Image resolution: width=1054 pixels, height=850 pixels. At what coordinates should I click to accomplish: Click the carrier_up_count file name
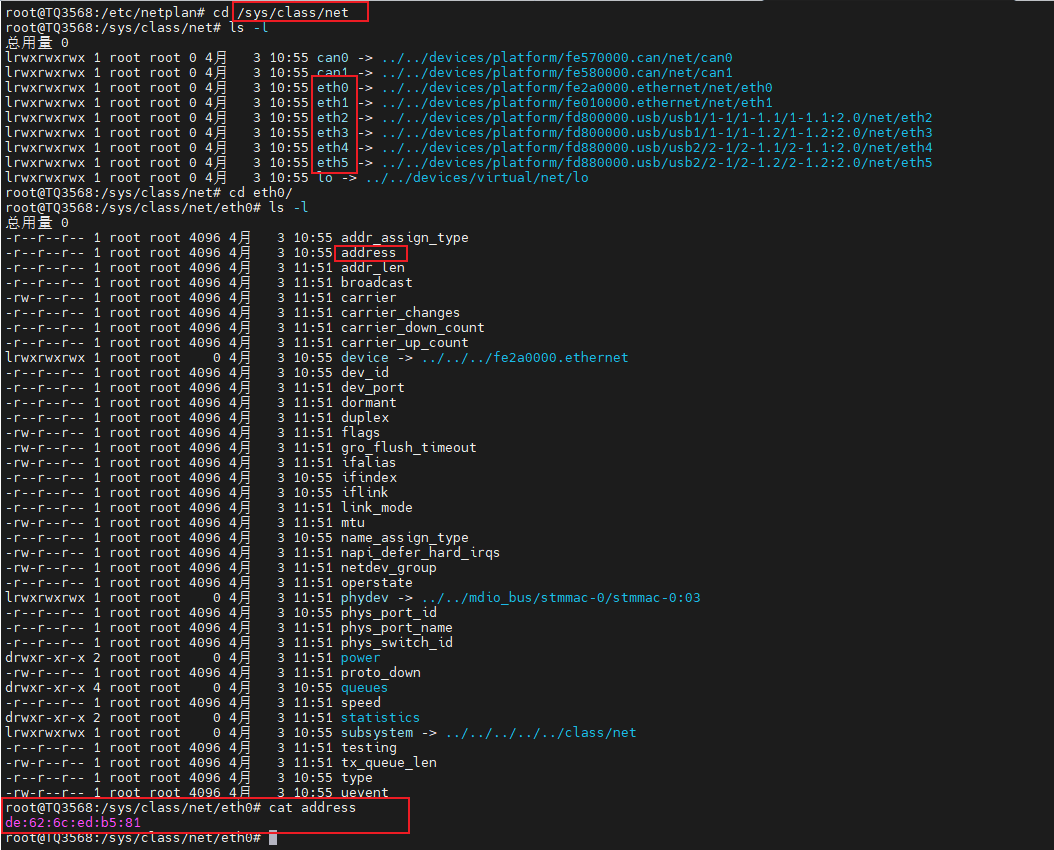405,343
